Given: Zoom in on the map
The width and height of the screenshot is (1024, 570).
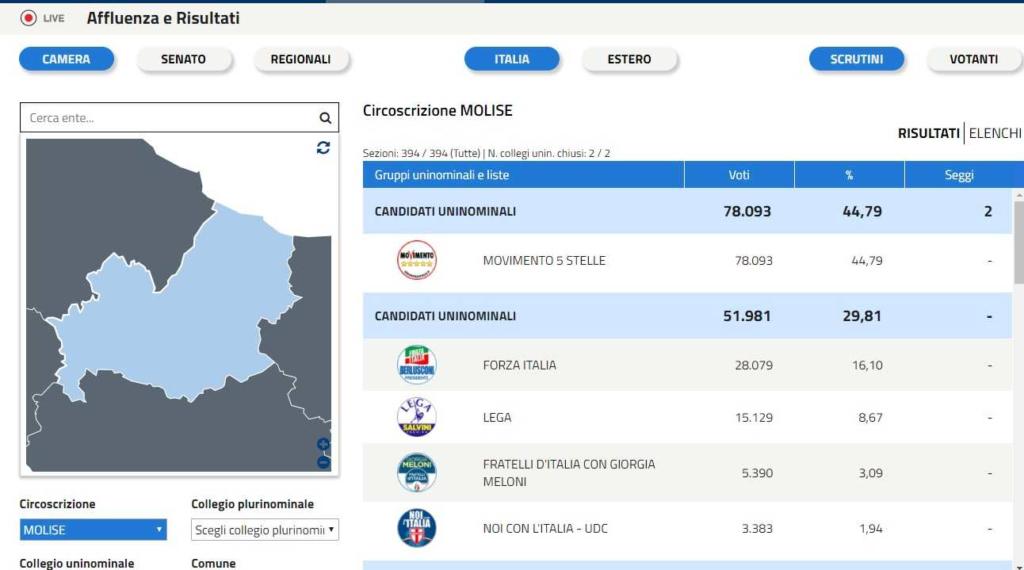Looking at the screenshot, I should (323, 444).
